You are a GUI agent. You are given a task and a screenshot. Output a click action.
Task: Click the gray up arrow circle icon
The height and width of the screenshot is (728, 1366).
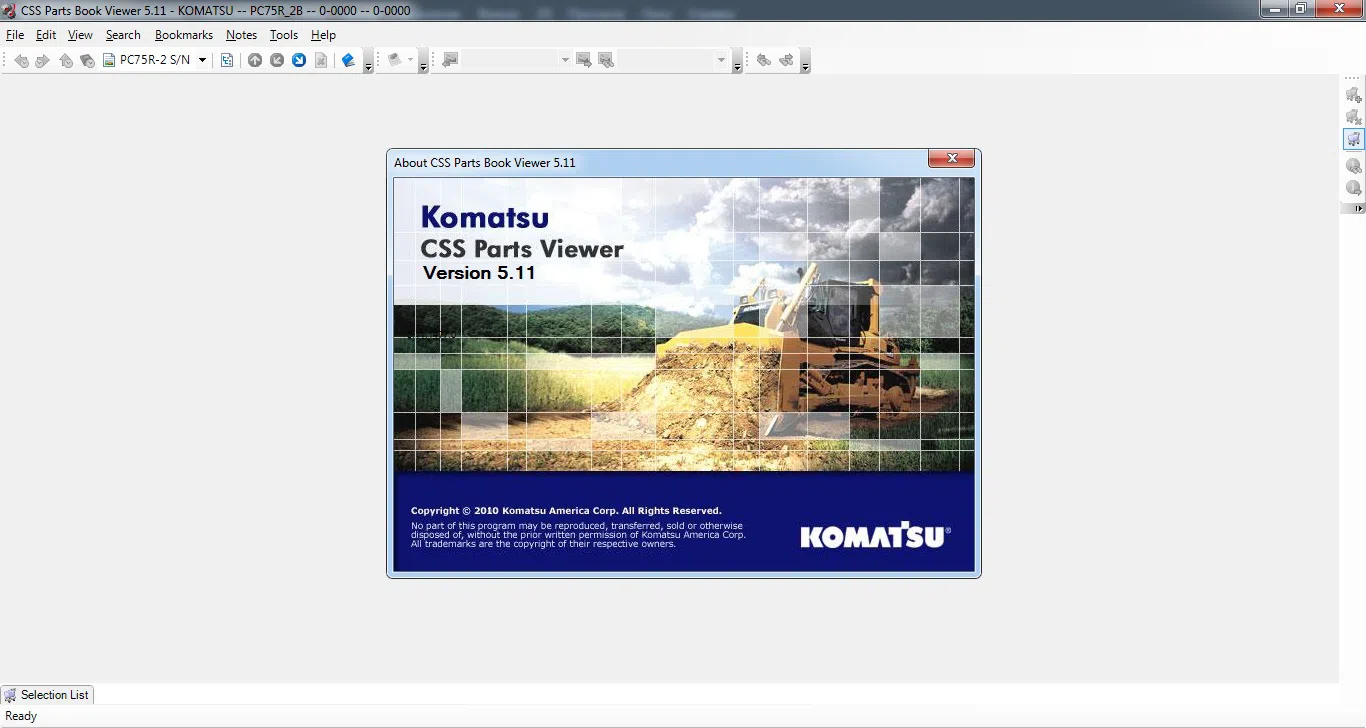pyautogui.click(x=255, y=60)
